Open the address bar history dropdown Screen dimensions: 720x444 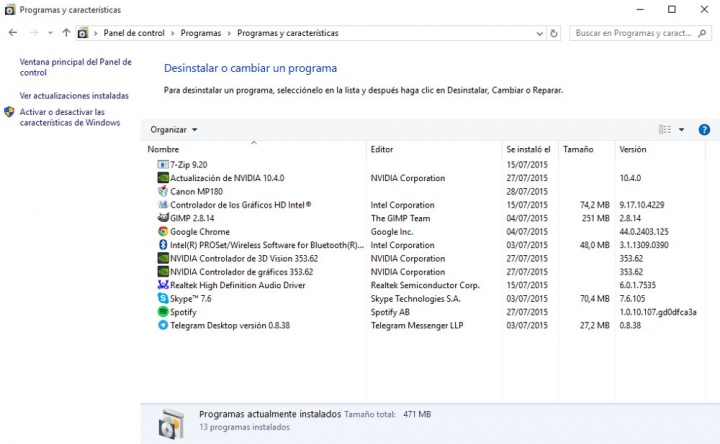[x=540, y=34]
